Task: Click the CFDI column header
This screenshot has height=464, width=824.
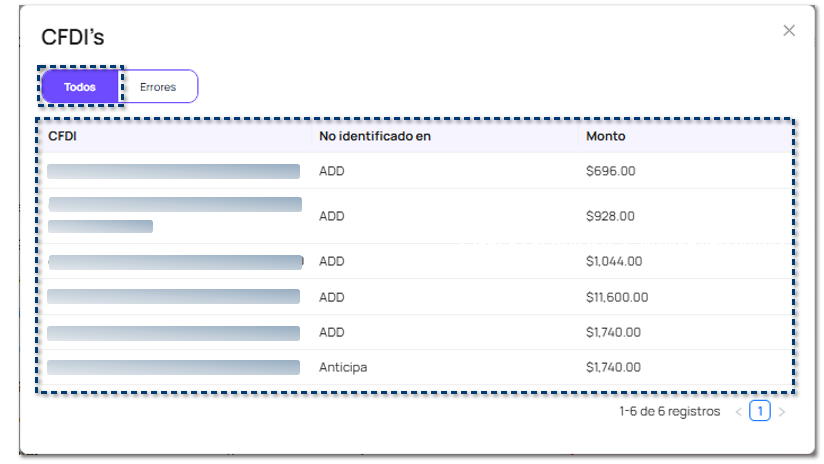Action: [x=63, y=136]
